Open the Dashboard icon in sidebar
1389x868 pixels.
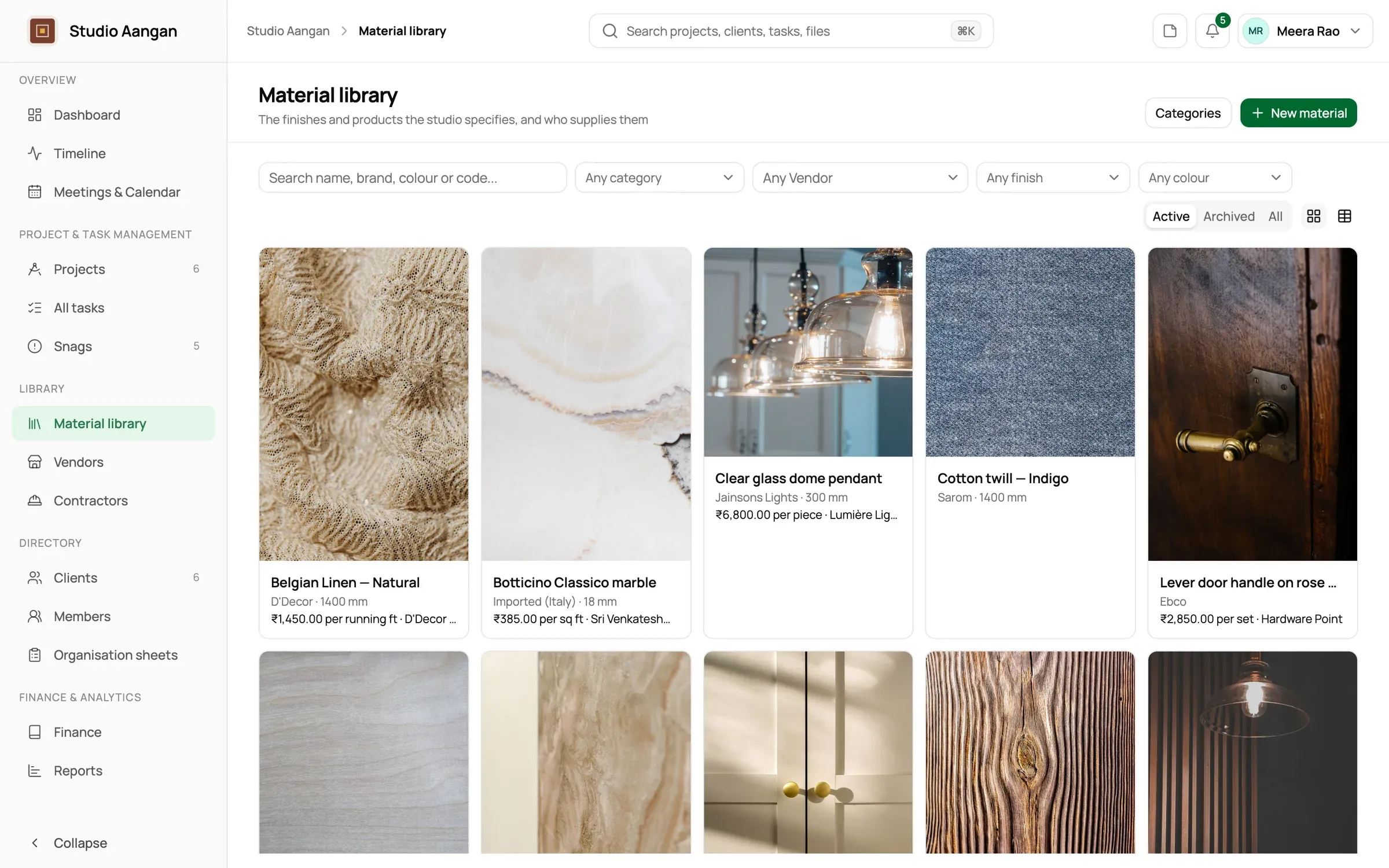tap(35, 115)
